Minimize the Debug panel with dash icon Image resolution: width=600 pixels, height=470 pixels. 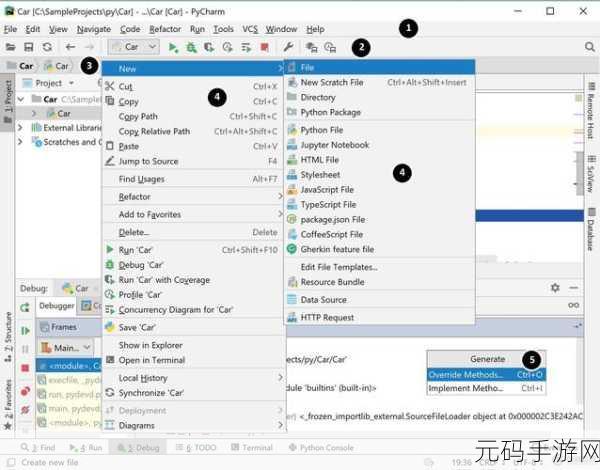coord(574,287)
